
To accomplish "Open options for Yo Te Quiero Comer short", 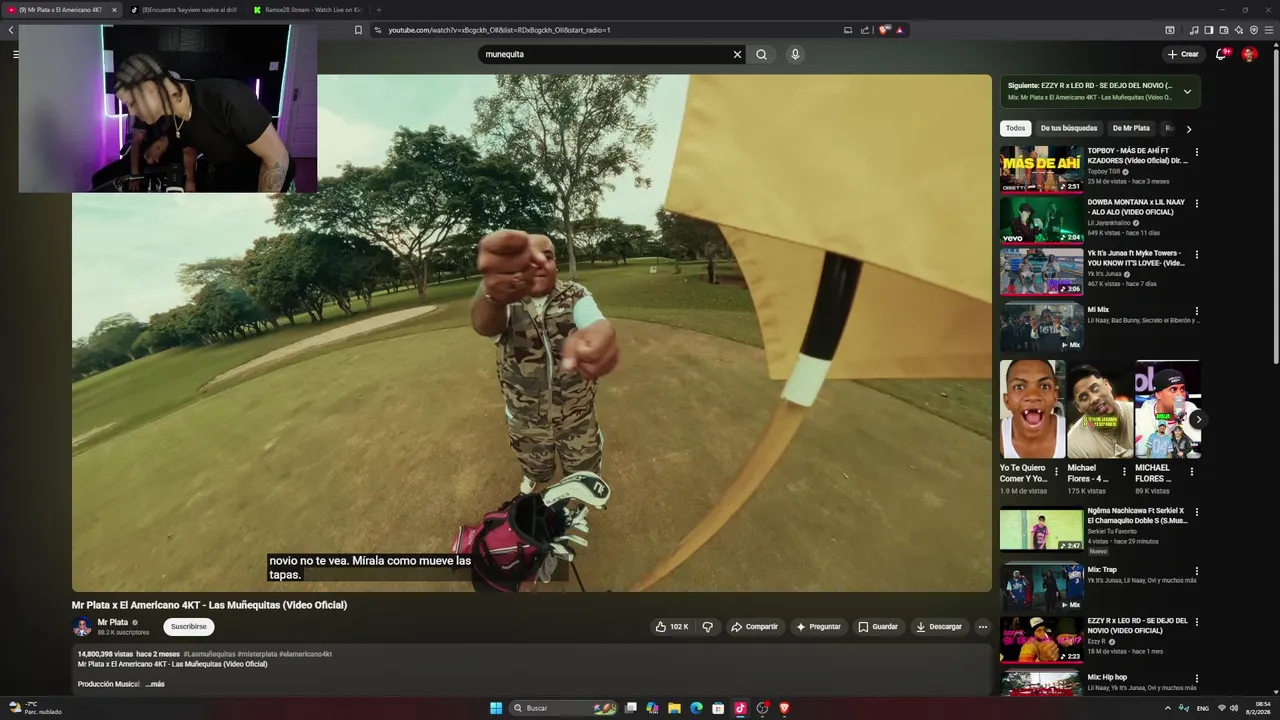I will (x=1056, y=471).
